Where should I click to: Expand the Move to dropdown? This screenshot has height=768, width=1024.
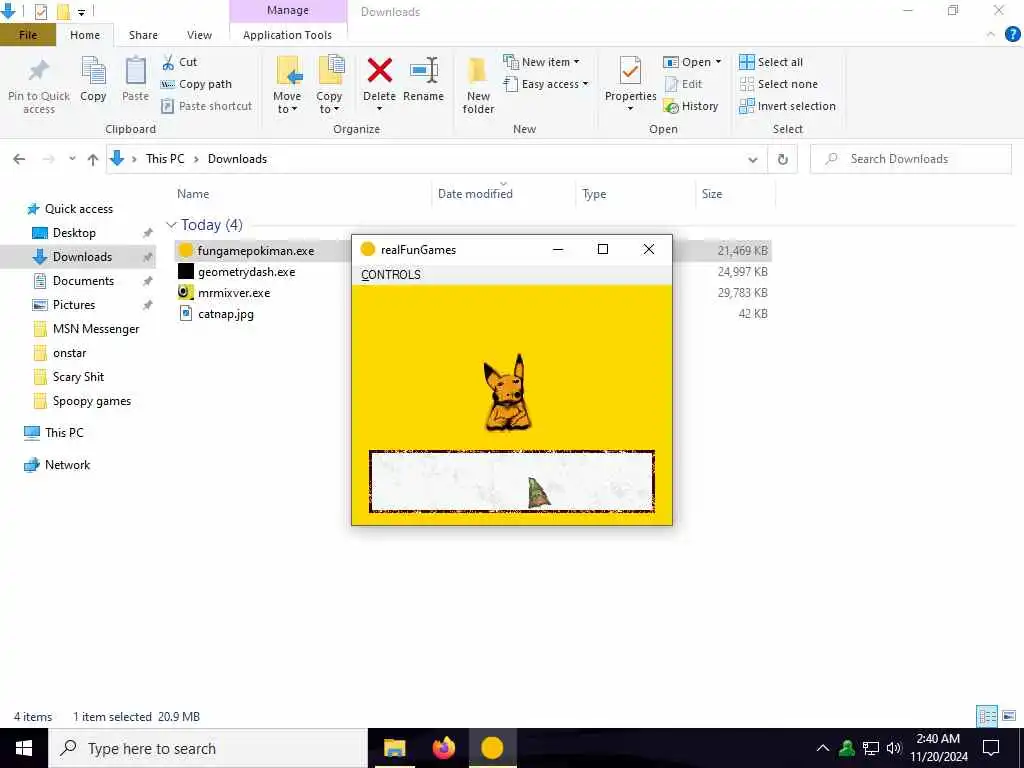287,103
